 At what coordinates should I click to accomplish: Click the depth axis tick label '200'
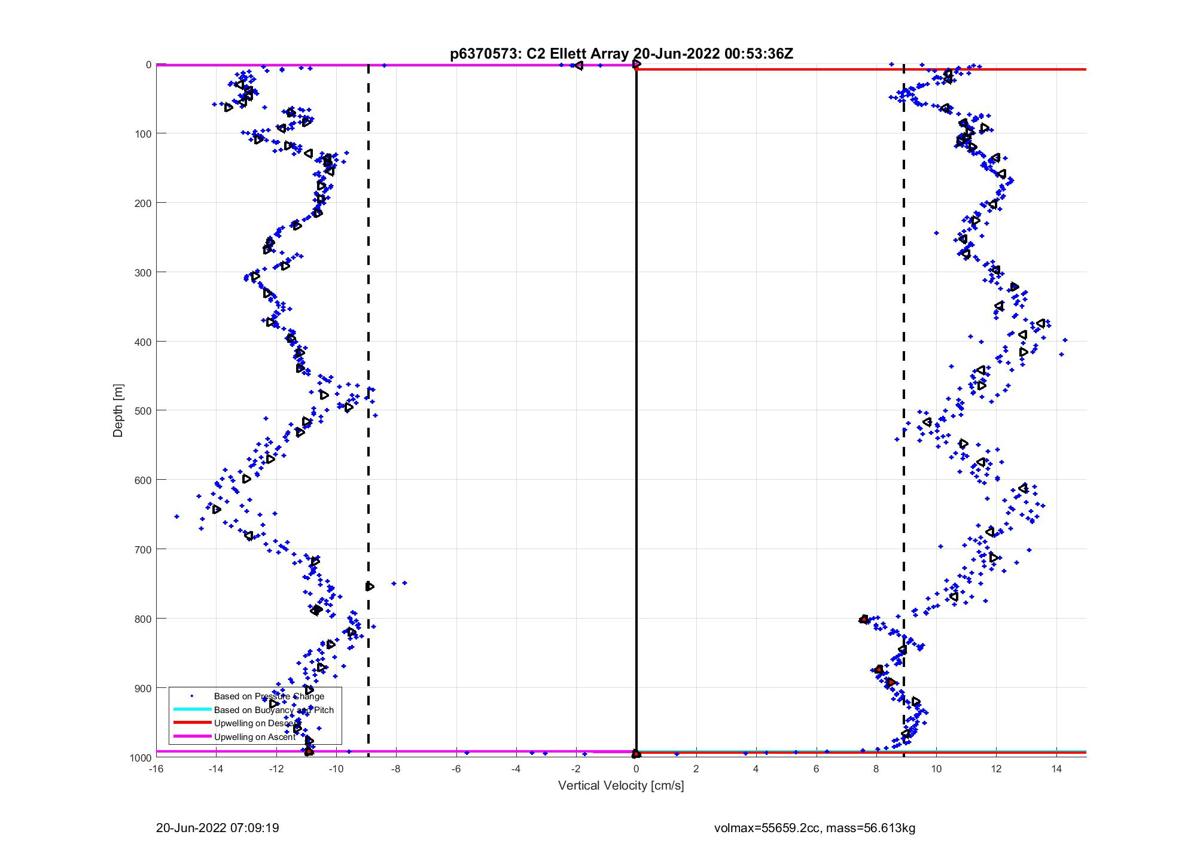tap(142, 203)
